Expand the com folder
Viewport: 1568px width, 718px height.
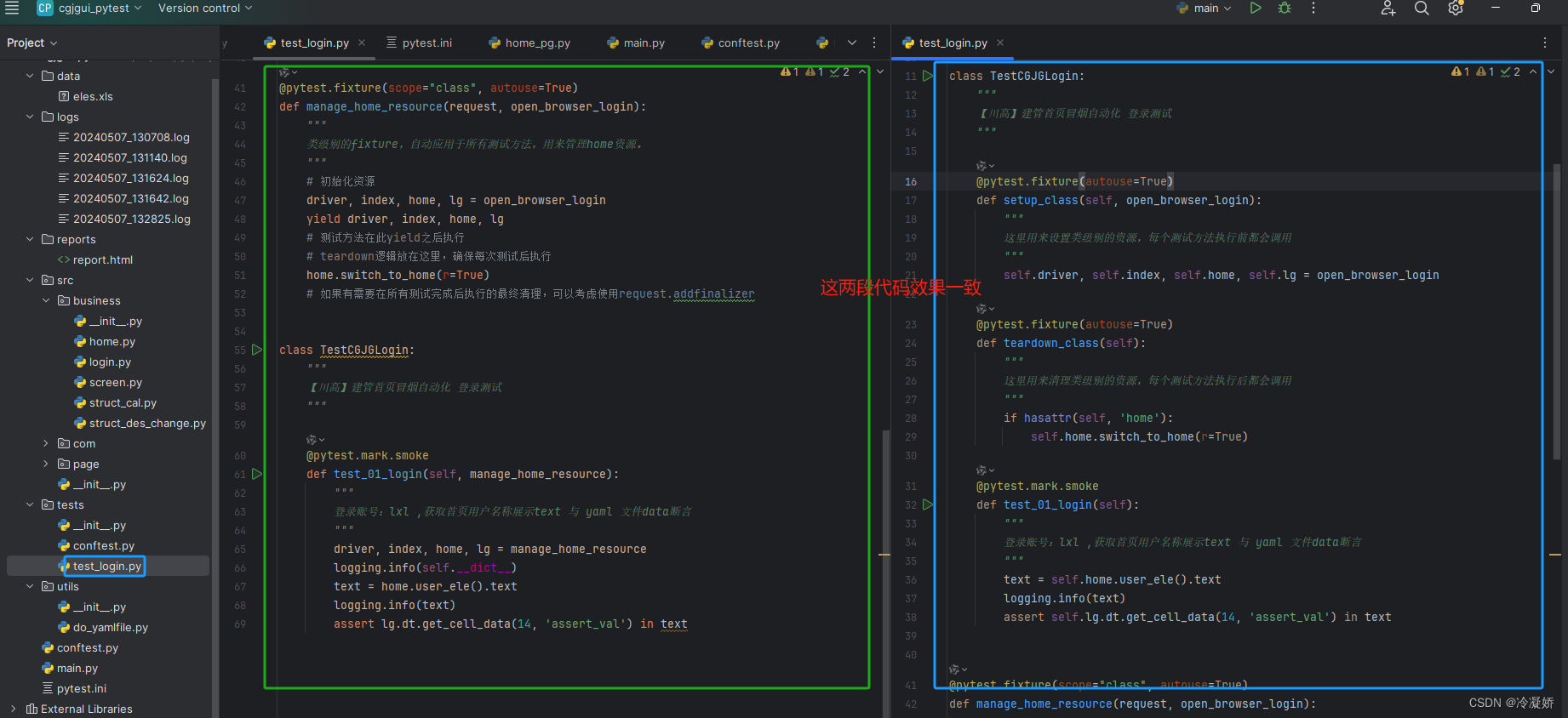tap(46, 443)
